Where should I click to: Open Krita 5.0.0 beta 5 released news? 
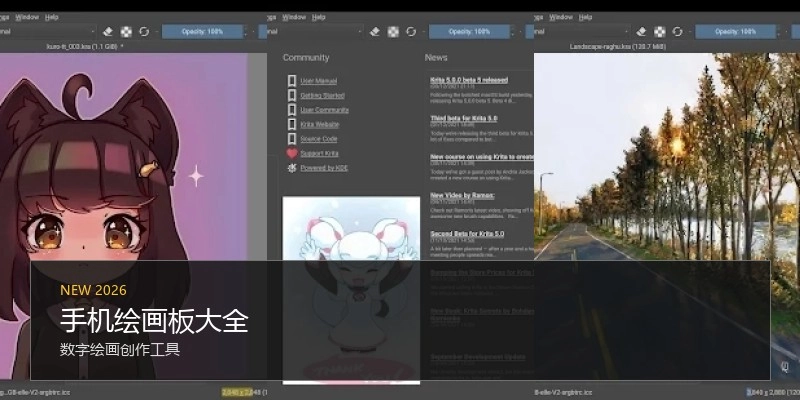coord(469,80)
